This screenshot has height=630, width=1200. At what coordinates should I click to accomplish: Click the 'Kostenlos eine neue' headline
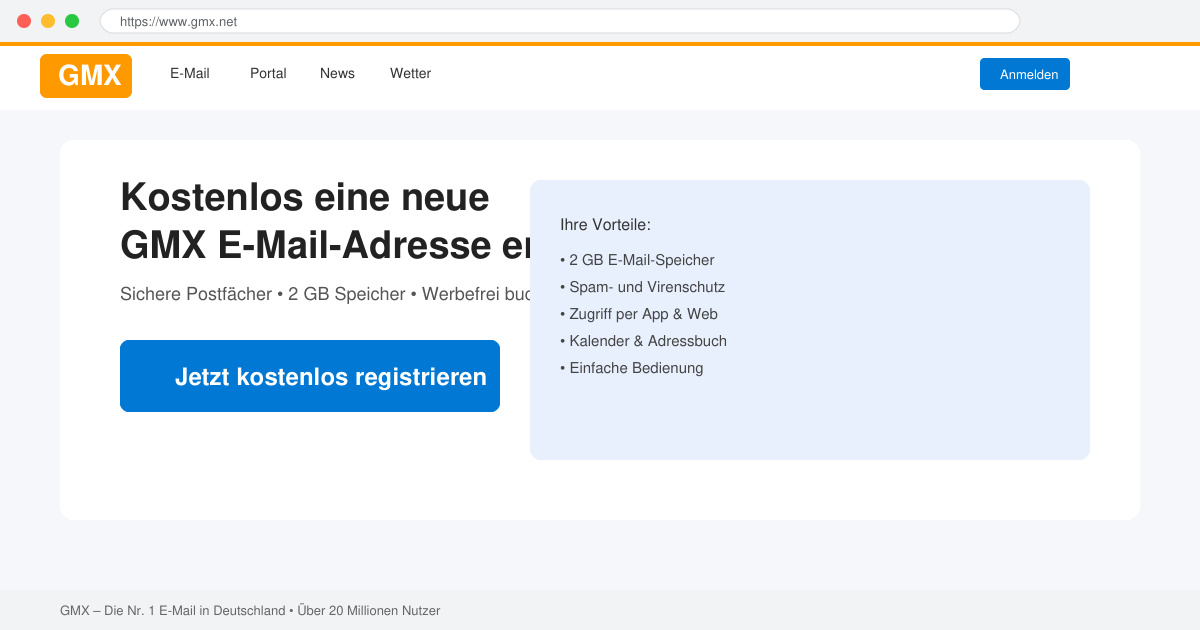(305, 197)
